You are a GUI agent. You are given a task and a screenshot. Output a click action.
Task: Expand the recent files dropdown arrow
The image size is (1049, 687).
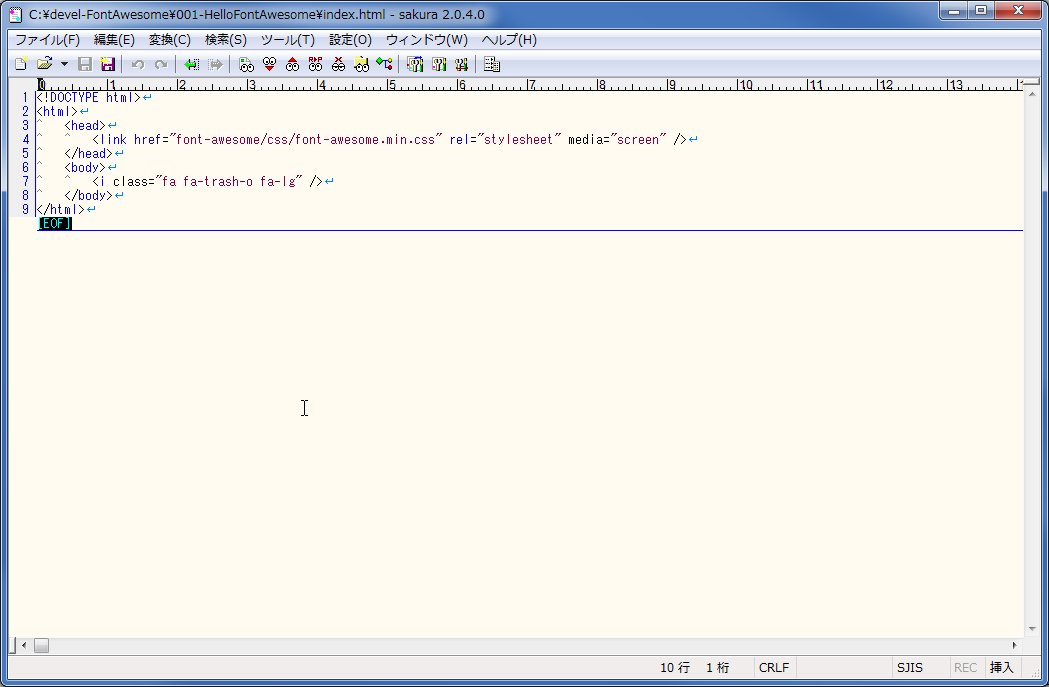64,64
